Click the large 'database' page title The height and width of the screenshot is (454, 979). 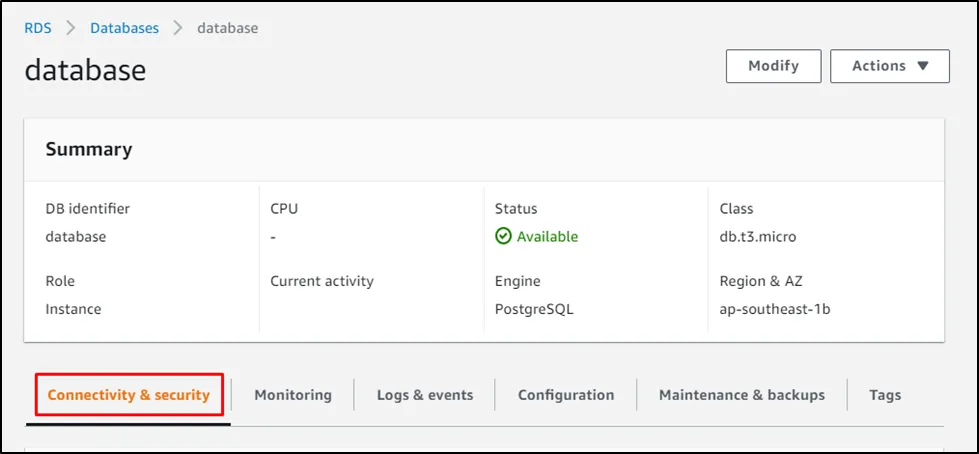(85, 70)
